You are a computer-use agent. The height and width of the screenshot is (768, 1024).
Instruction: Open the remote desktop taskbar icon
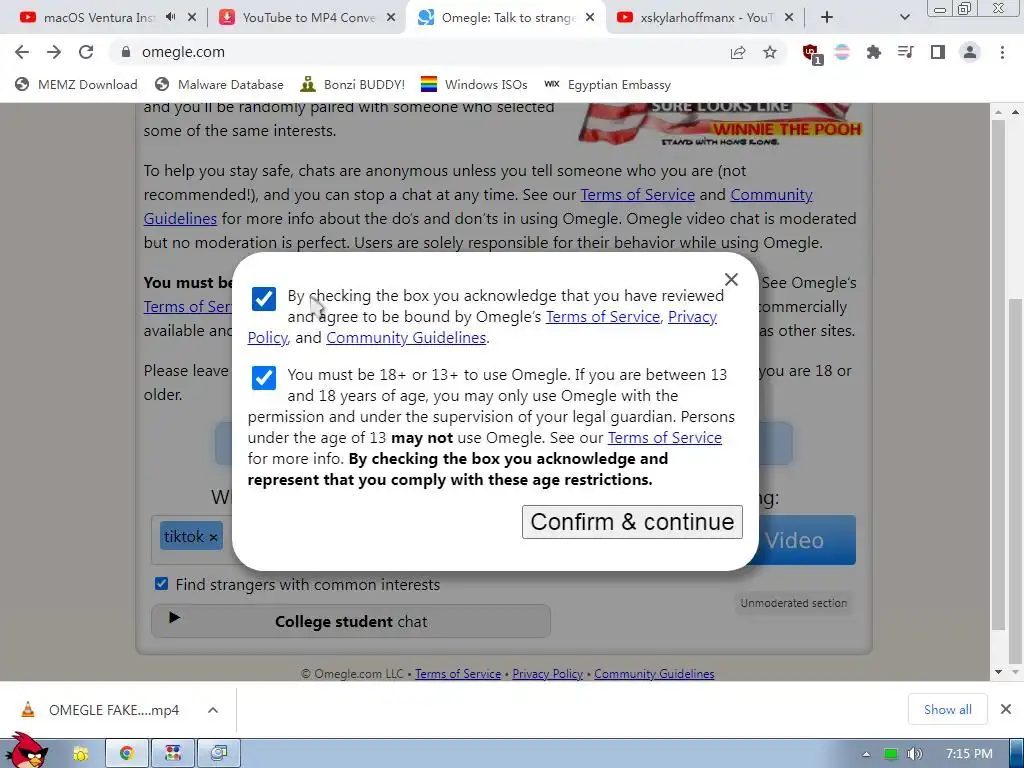(x=219, y=754)
